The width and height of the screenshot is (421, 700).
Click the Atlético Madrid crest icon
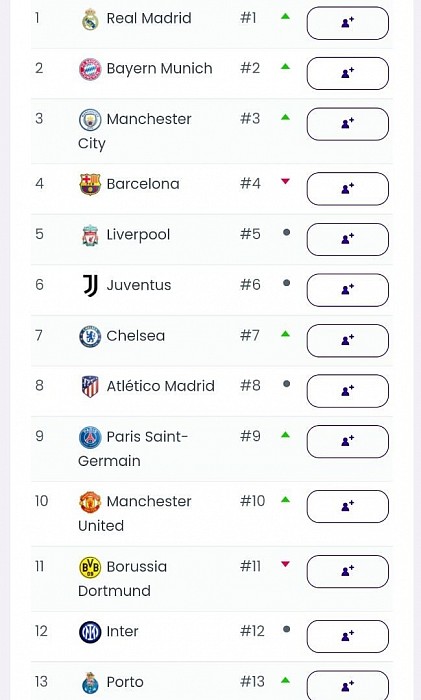click(x=90, y=387)
